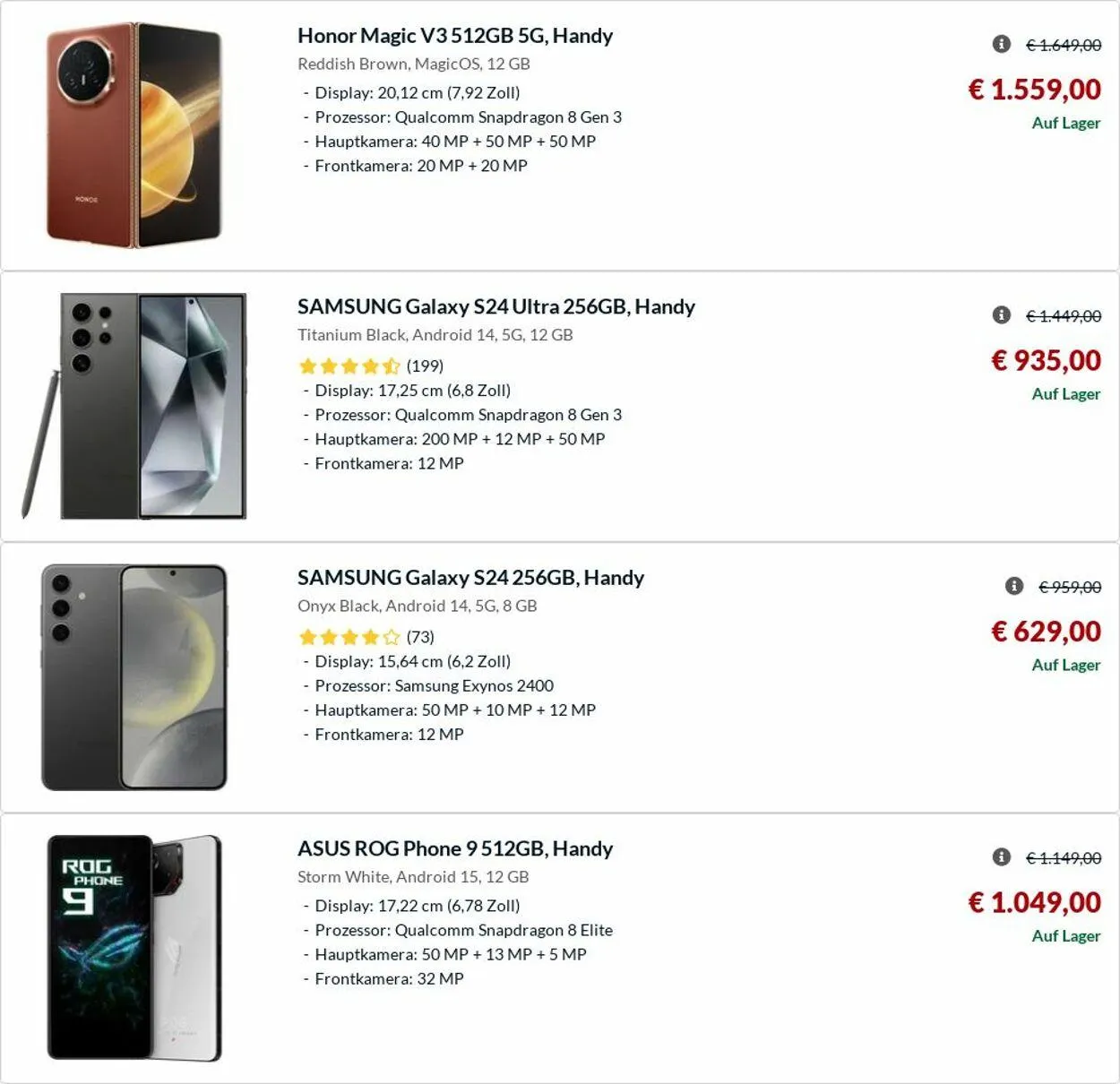The image size is (1120, 1084).
Task: Click the € 1.559,00 Honor price
Action: (x=1035, y=90)
